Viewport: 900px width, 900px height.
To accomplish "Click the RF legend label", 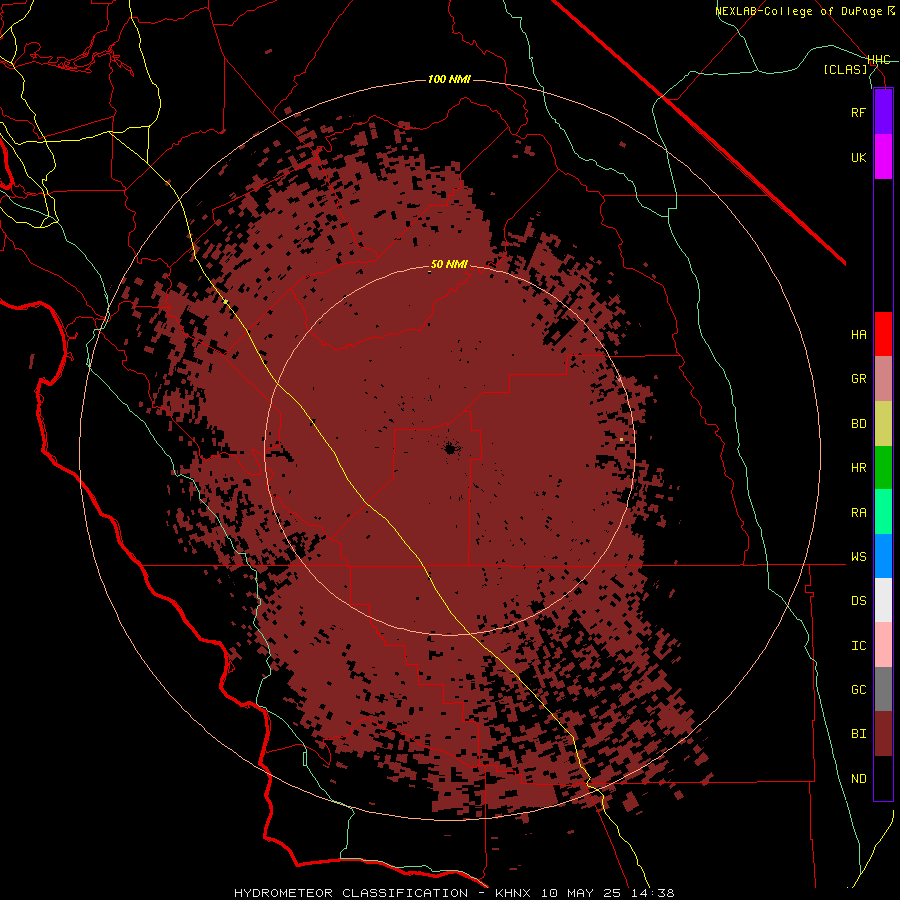I will 858,112.
